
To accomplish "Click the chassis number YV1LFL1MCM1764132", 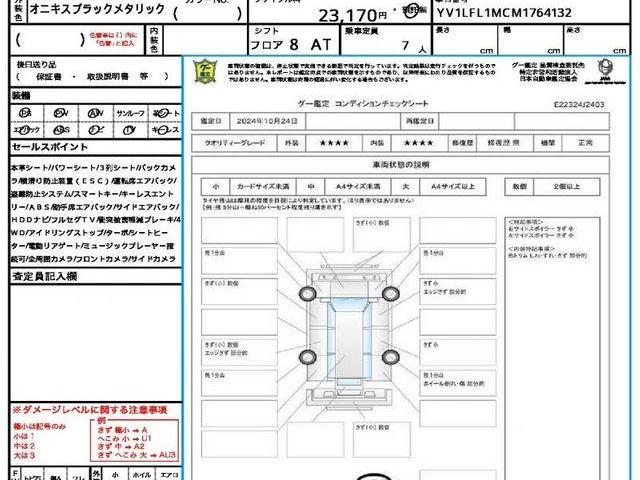I will point(504,13).
